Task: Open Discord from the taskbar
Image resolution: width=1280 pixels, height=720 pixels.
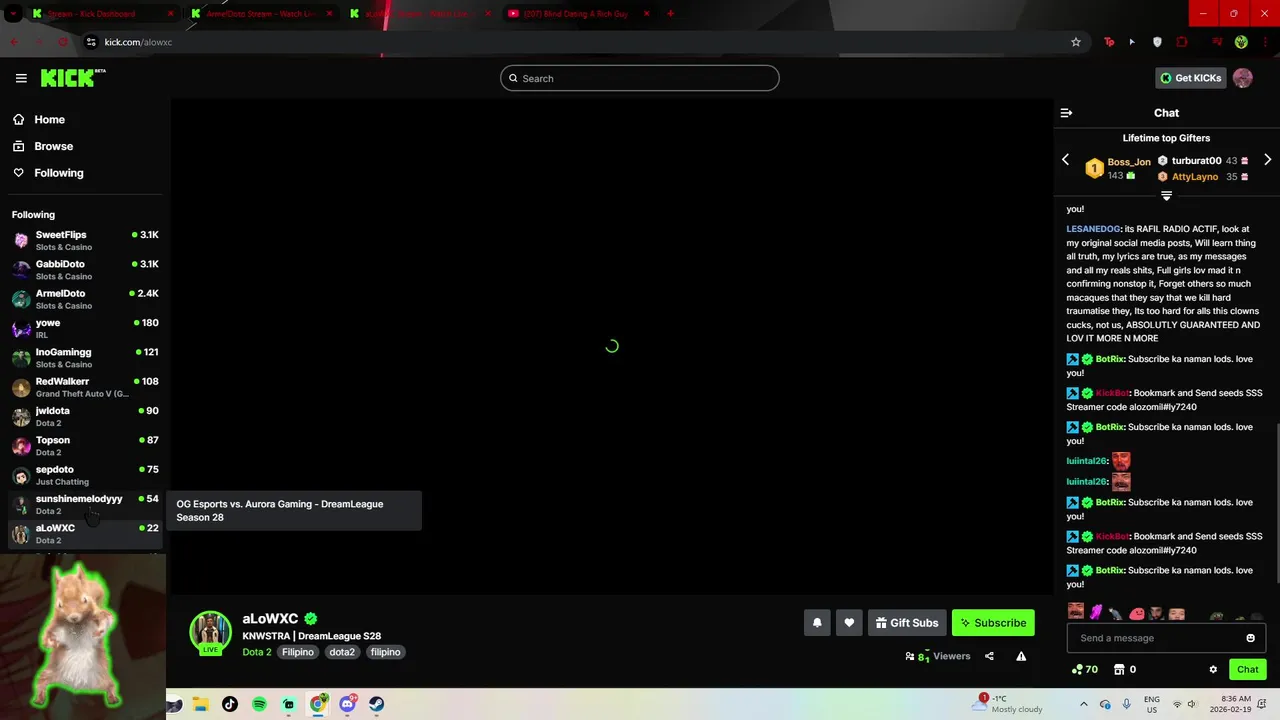Action: pyautogui.click(x=347, y=704)
